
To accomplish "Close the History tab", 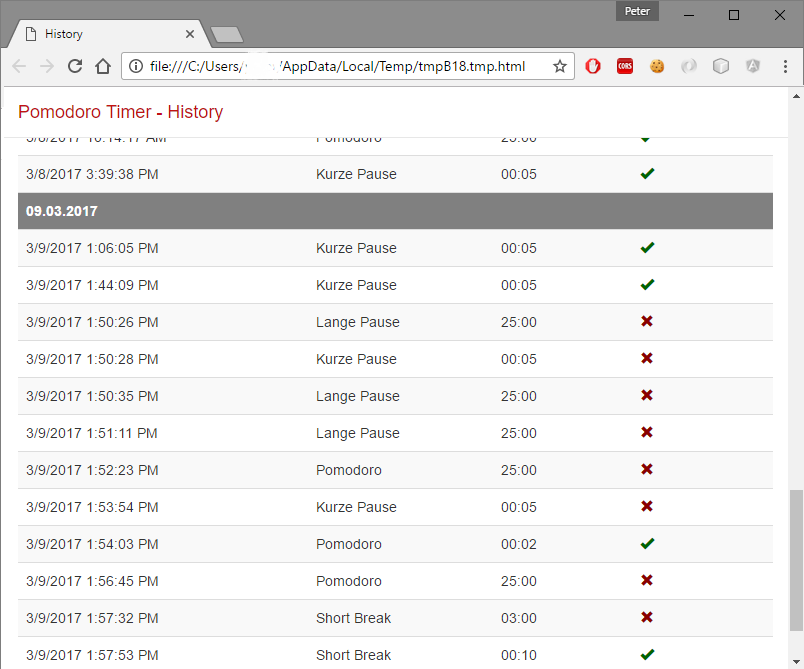I will coord(190,34).
